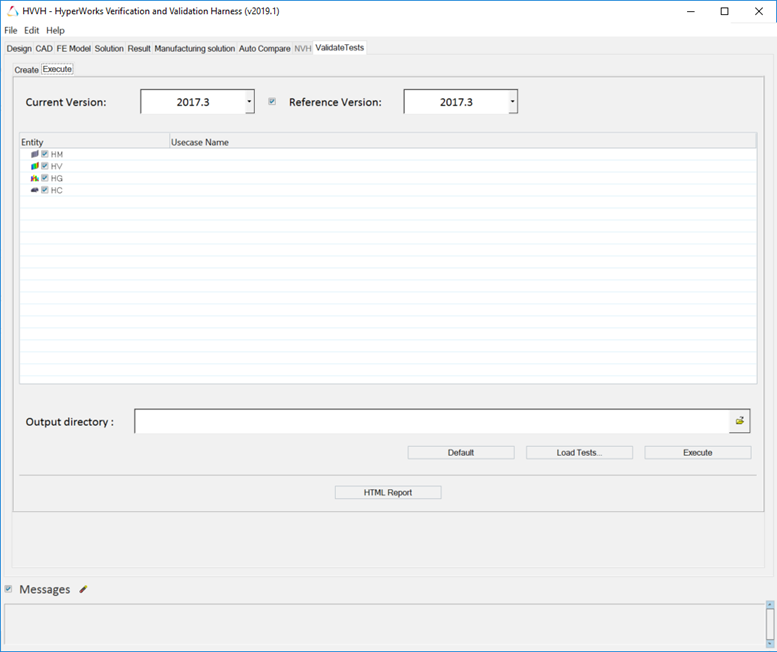Generate the HTML Report
777x652 pixels.
tap(388, 492)
